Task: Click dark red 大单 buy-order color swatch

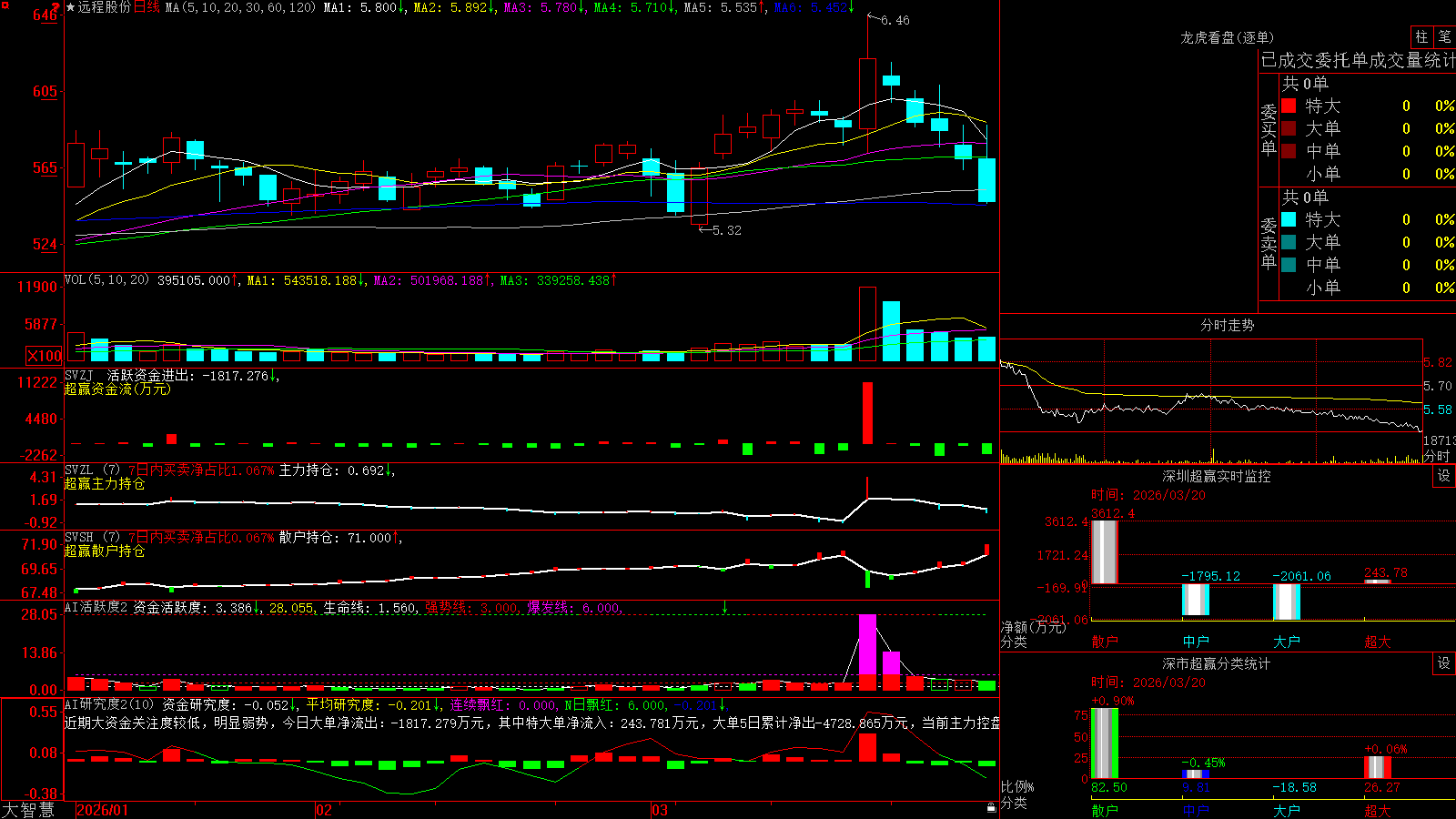Action: [1289, 128]
